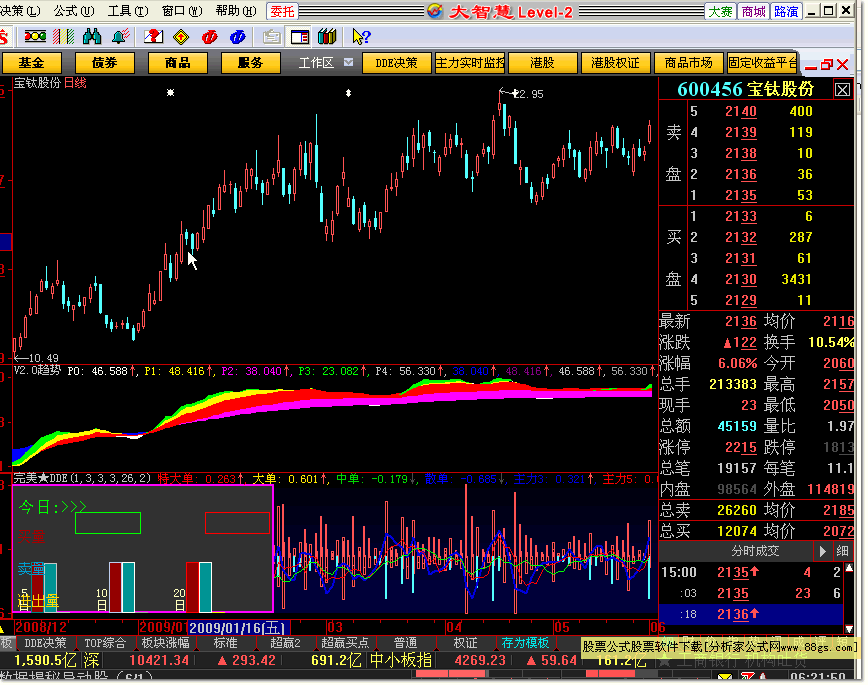The height and width of the screenshot is (685, 868).
Task: Open the alarm bell alert icon
Action: click(x=121, y=37)
